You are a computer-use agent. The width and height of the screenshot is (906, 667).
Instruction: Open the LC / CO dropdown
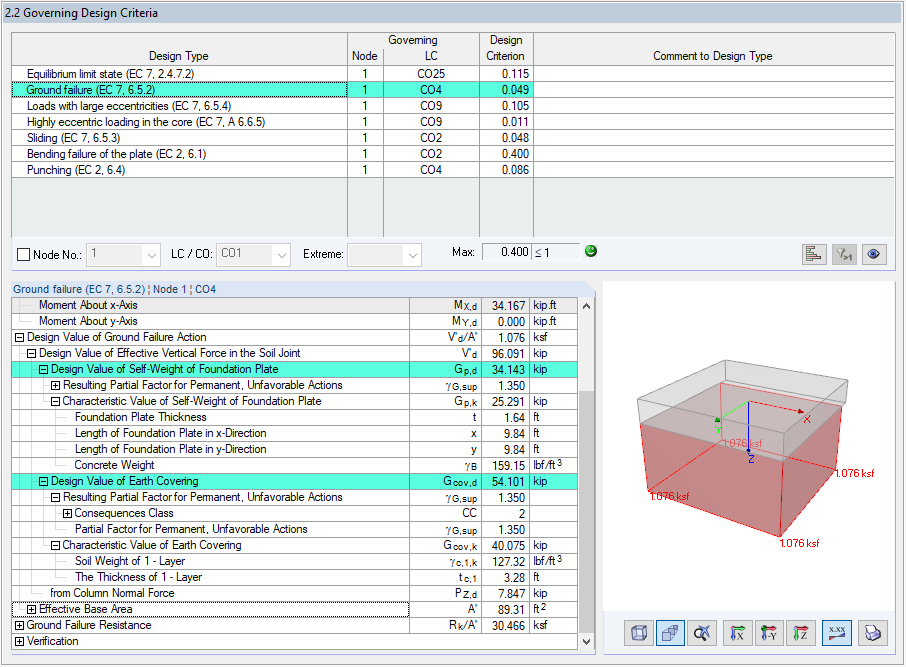(x=279, y=254)
